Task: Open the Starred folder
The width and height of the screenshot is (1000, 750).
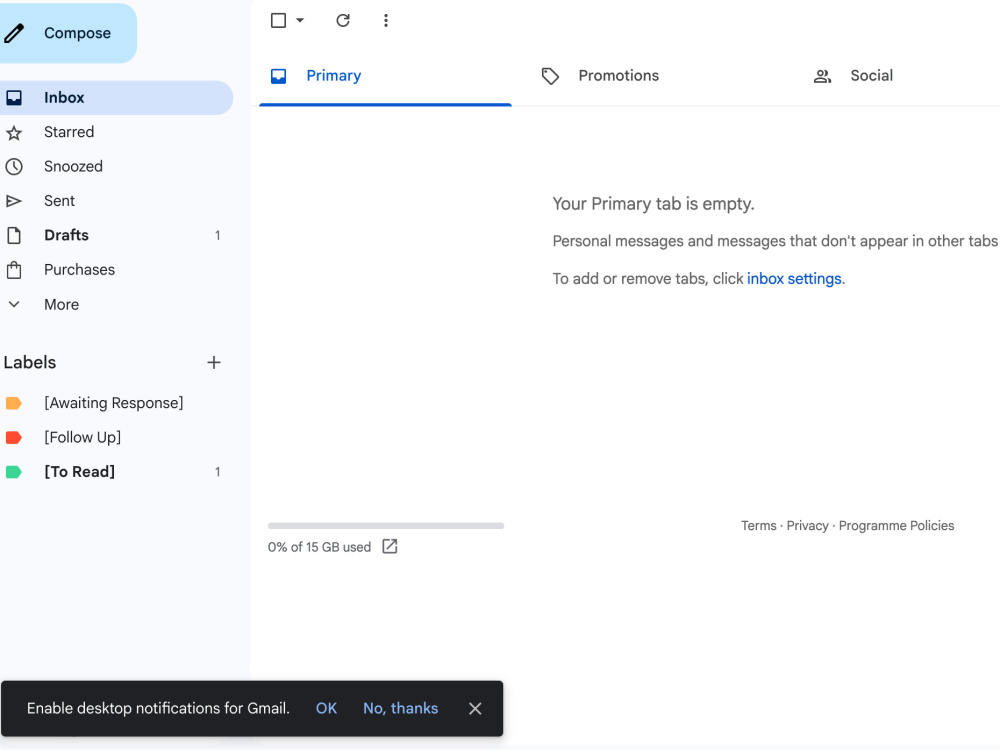Action: (x=116, y=132)
